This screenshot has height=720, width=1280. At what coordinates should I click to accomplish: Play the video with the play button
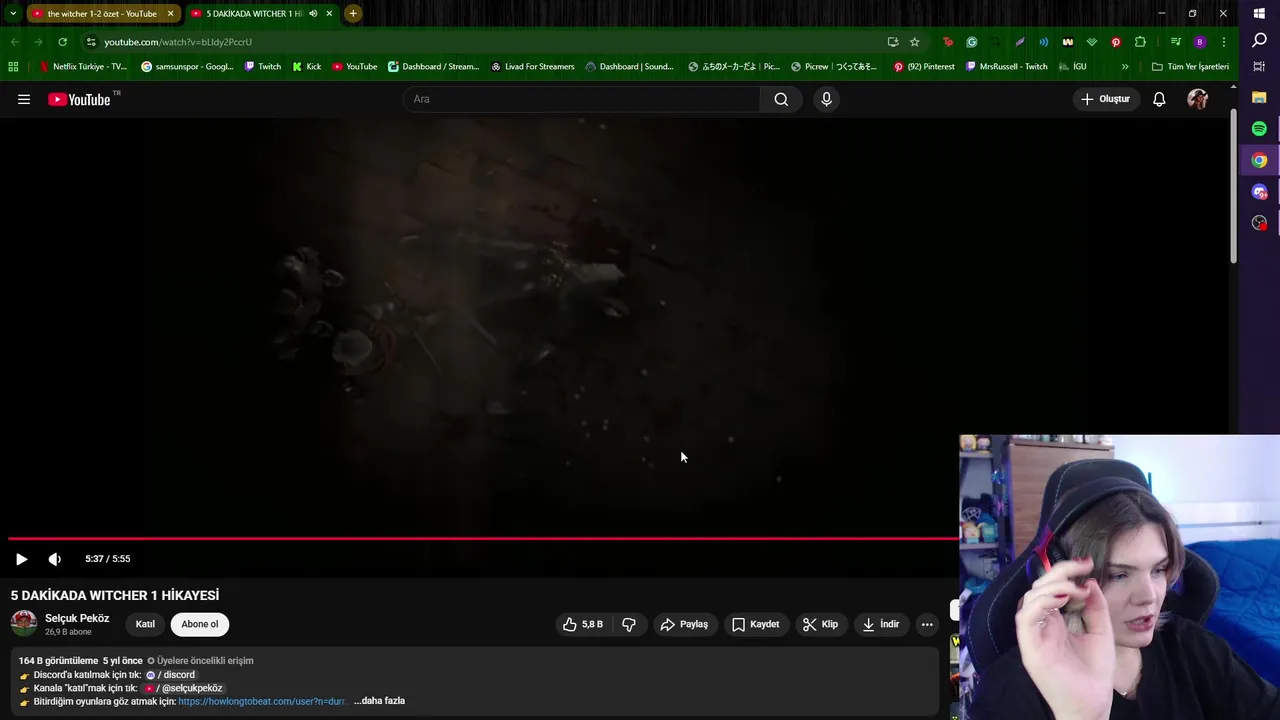pos(21,559)
